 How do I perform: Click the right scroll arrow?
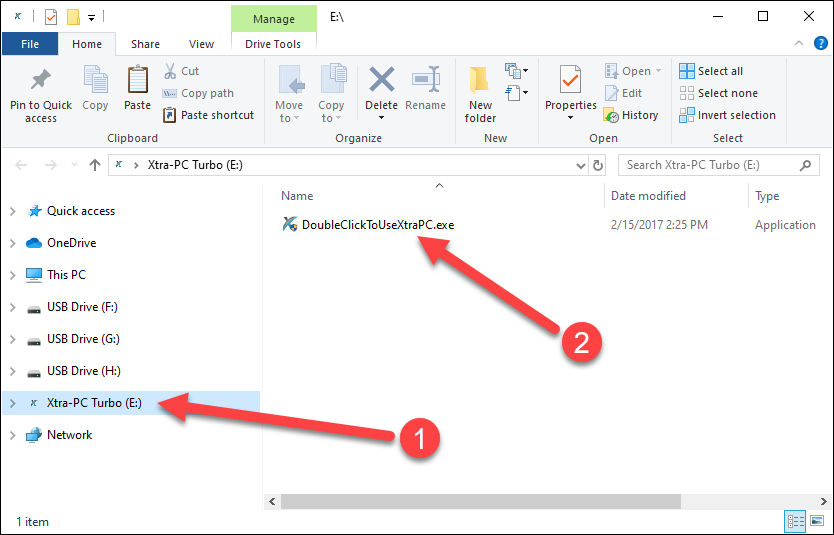pos(823,501)
